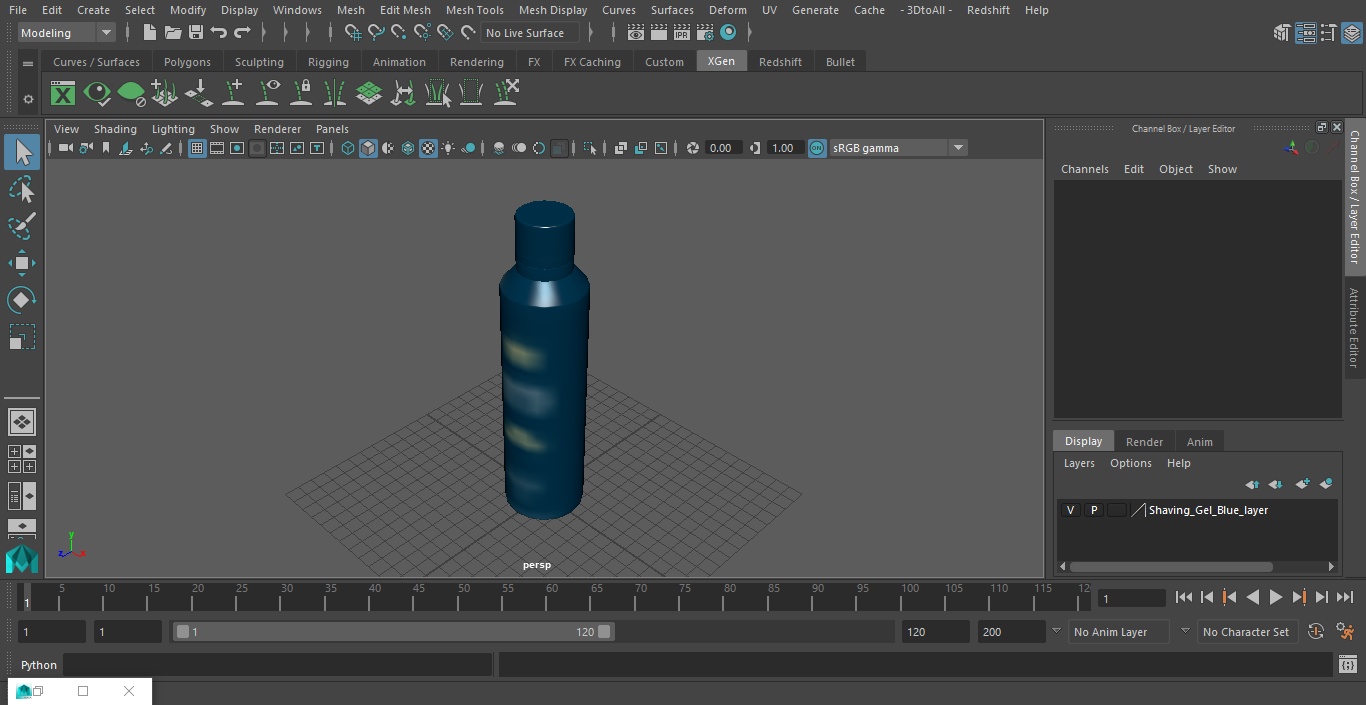Click the snap to grids magnet icon
Screen dimensions: 1366x705
352,33
